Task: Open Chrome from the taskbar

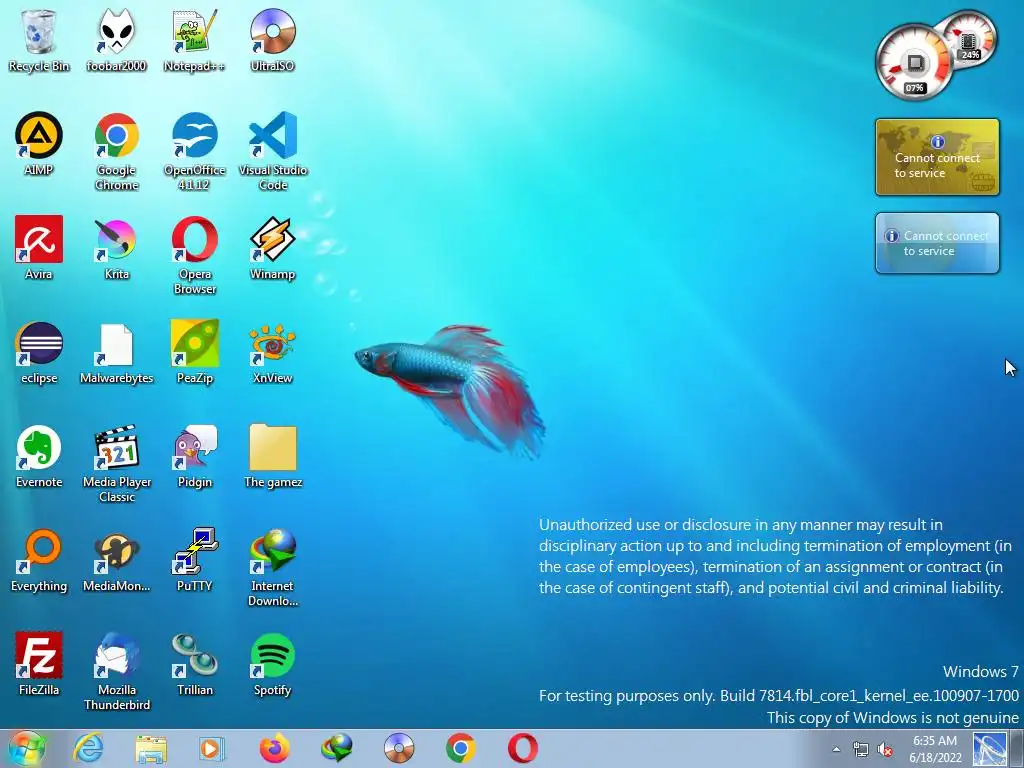Action: pyautogui.click(x=461, y=748)
